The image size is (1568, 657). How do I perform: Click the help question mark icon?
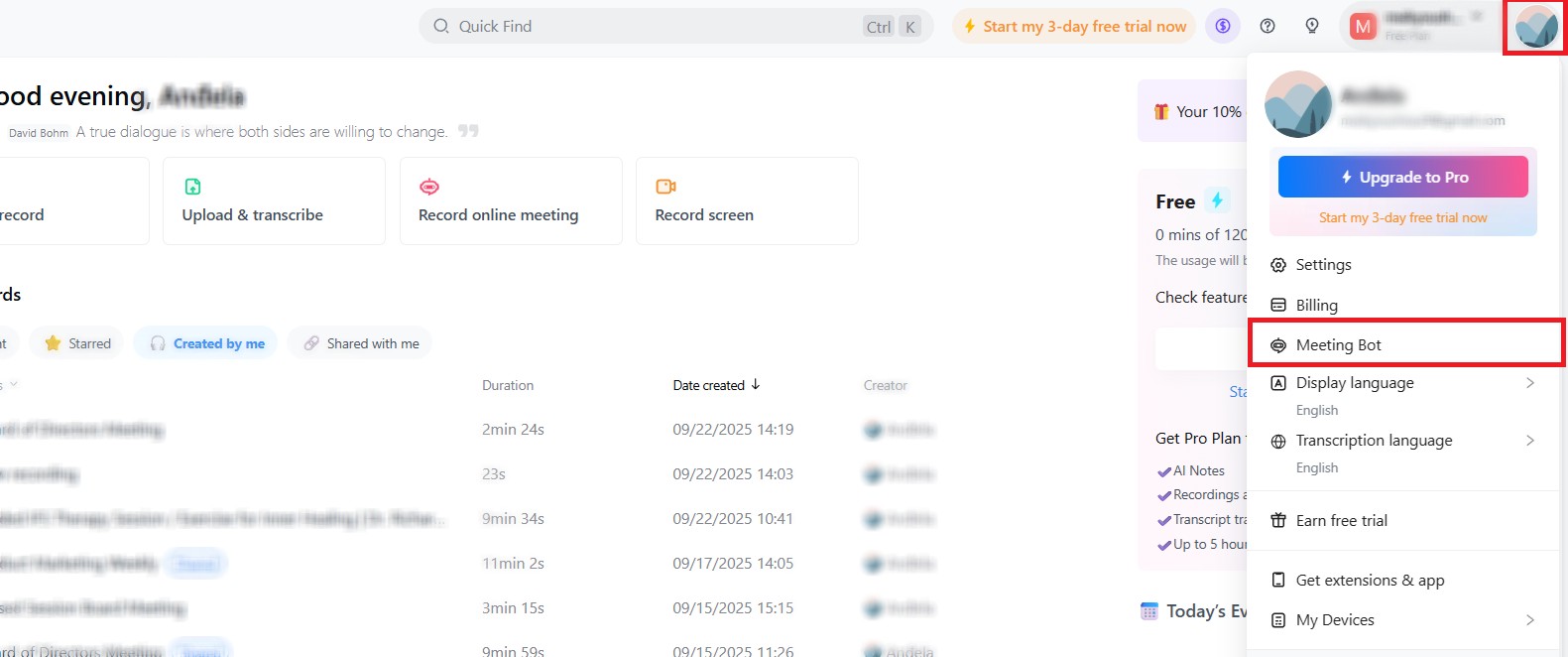1267,27
